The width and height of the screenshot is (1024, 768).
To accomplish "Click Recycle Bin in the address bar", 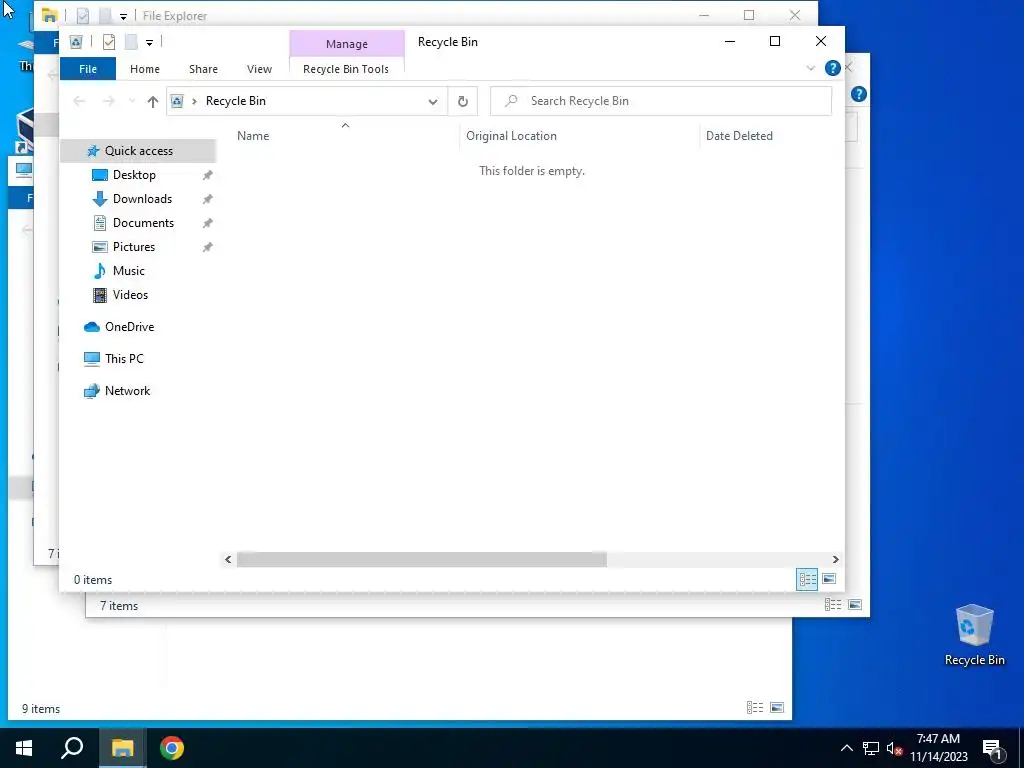I will click(x=236, y=101).
